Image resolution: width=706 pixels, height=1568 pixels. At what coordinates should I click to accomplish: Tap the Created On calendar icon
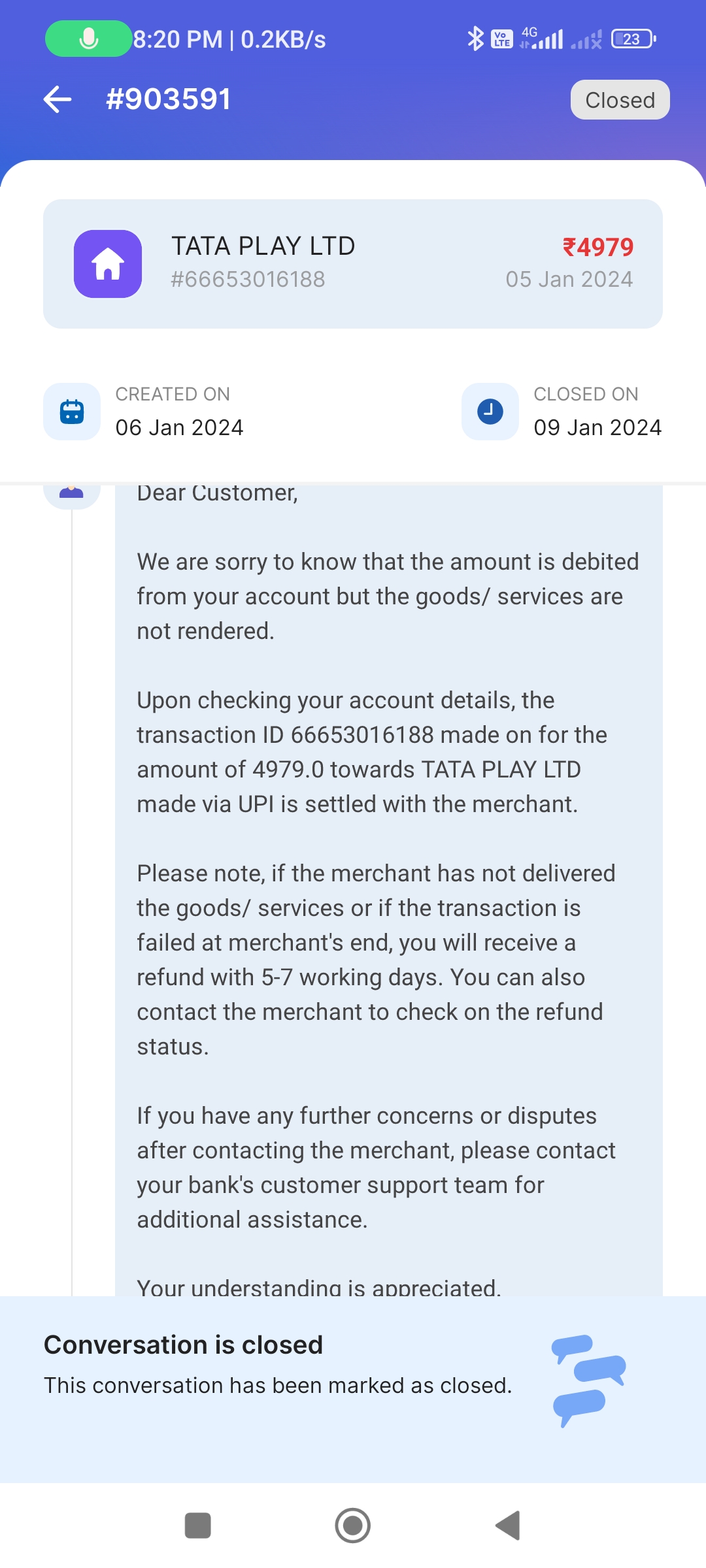tap(72, 412)
